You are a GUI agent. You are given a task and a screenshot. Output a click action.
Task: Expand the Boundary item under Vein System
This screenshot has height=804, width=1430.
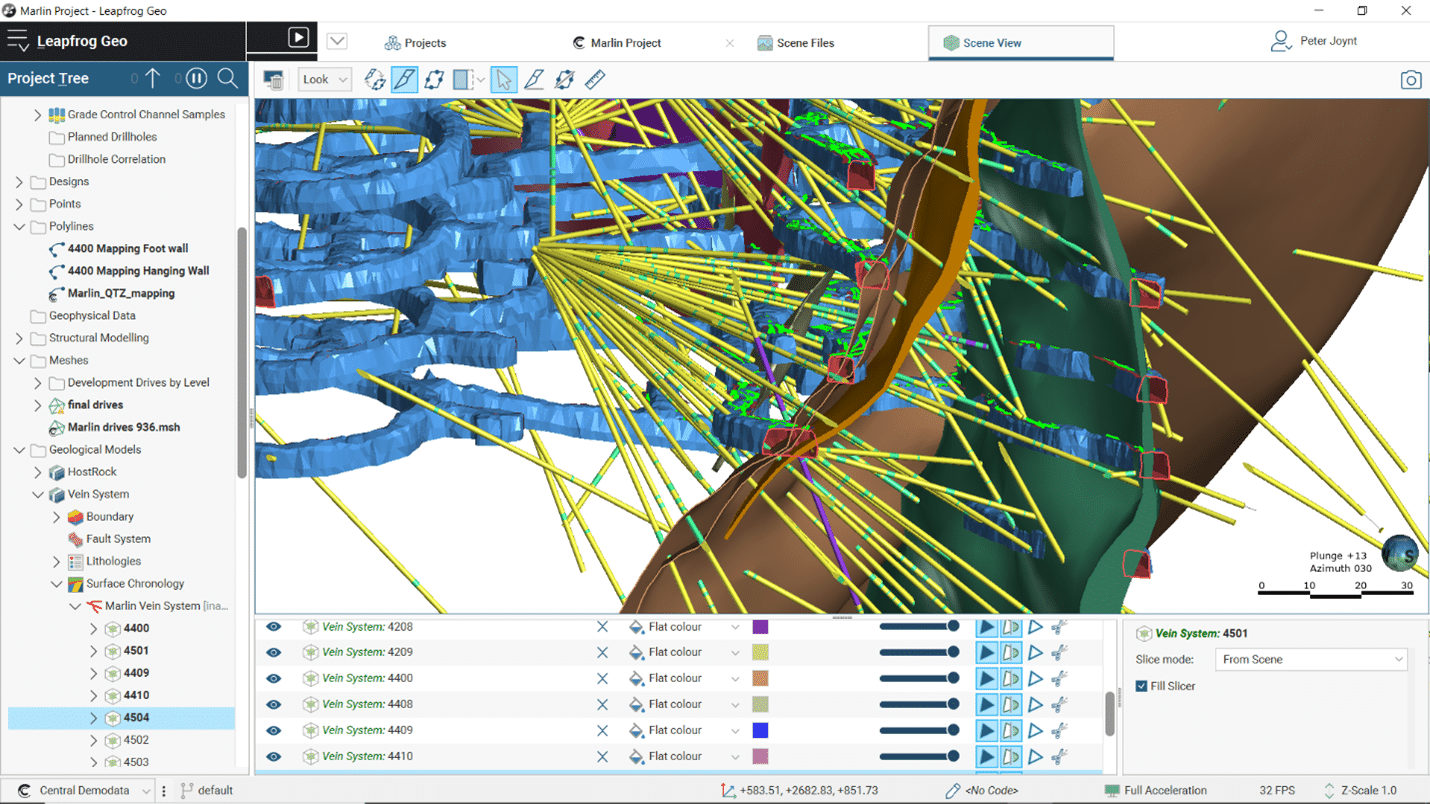[x=57, y=517]
